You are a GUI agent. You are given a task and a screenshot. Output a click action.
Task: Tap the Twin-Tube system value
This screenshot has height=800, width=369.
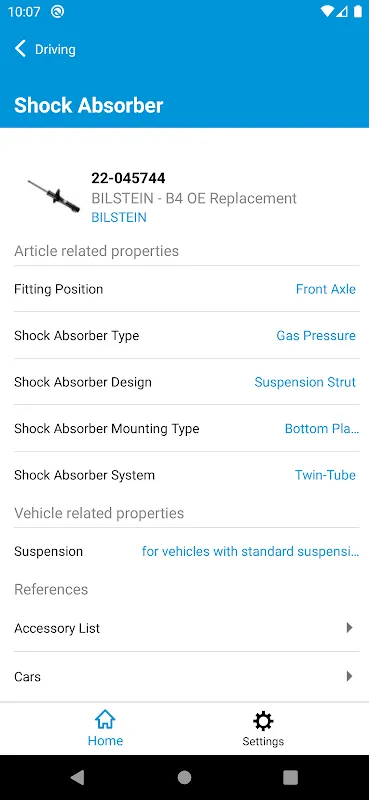tap(325, 475)
